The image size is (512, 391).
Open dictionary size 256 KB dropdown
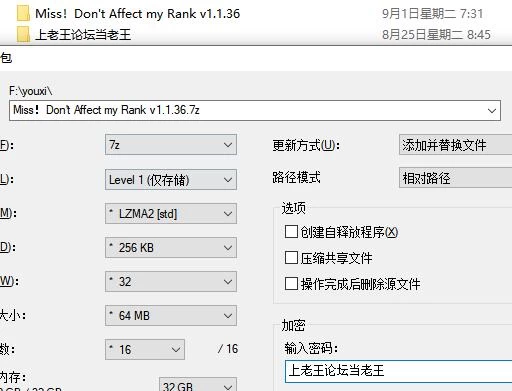pos(171,247)
